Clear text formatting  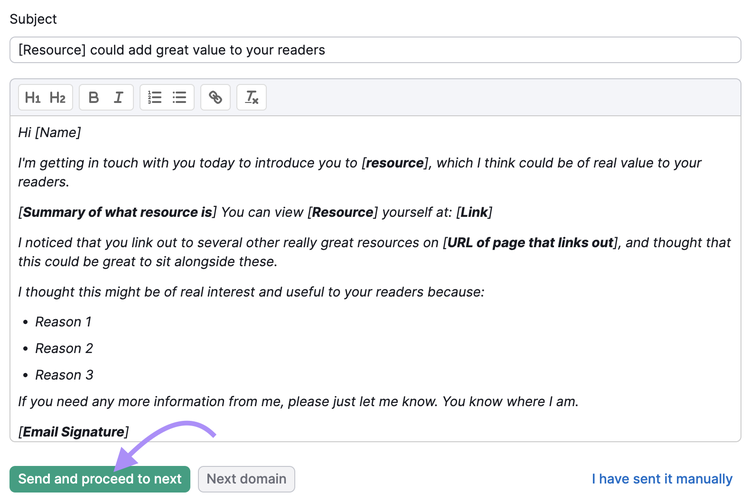tap(252, 98)
